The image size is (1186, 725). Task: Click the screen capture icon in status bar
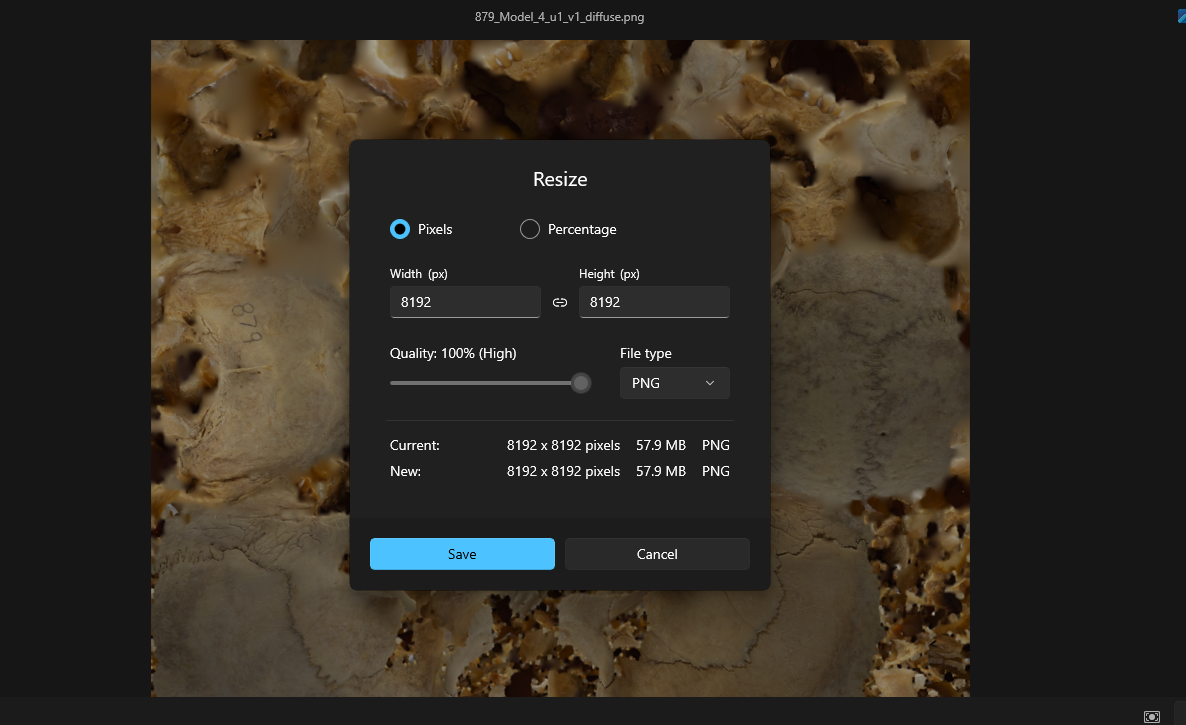point(1152,716)
